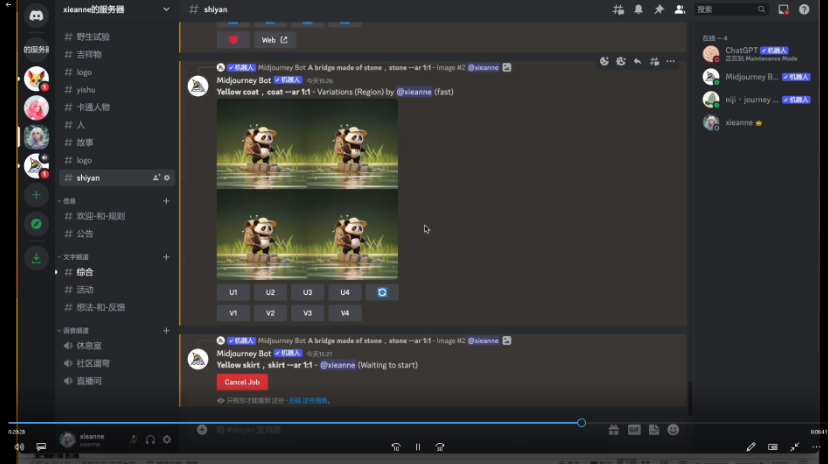Add reaction on hovered Midjourney message
The height and width of the screenshot is (464, 828).
[x=604, y=61]
